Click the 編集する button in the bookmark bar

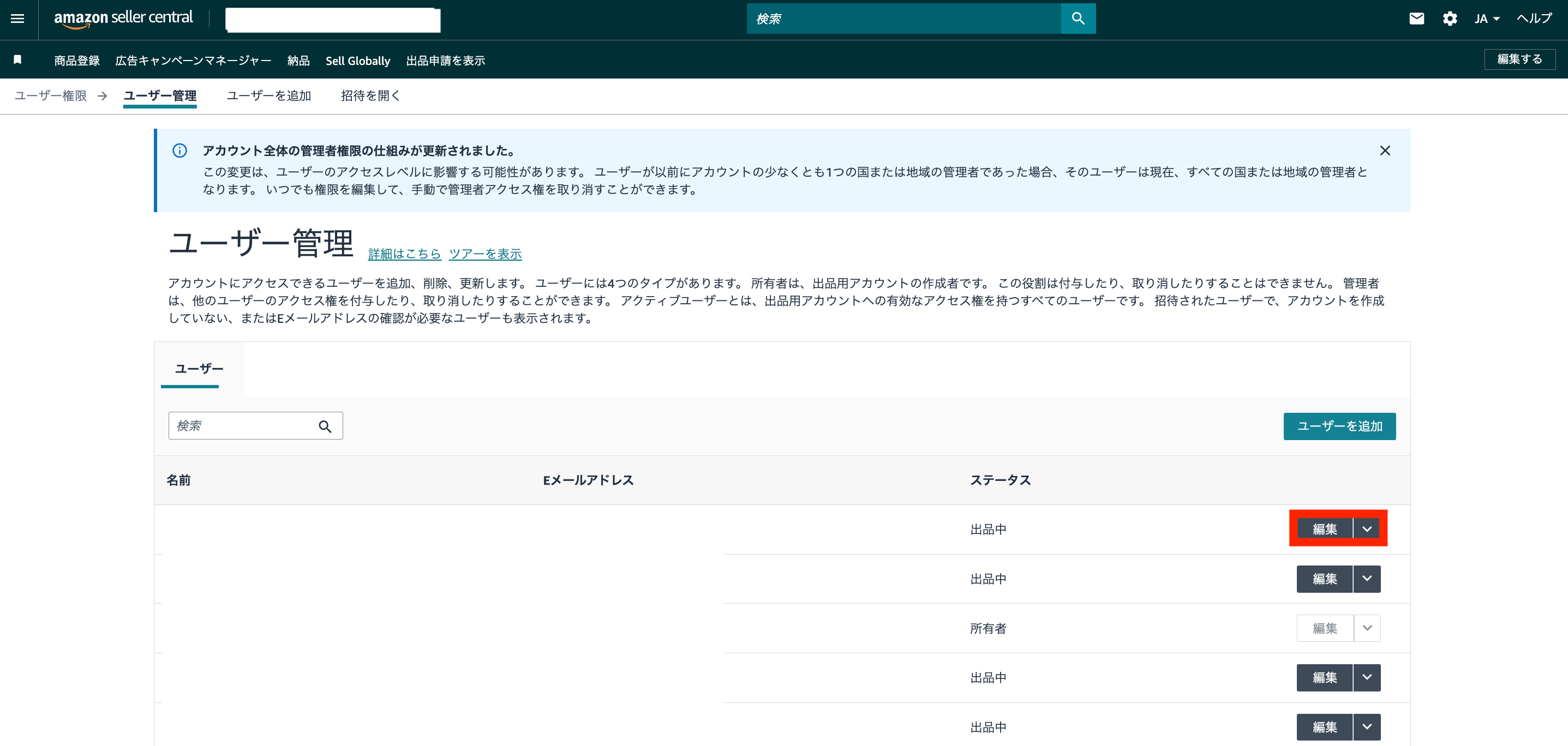[x=1519, y=59]
